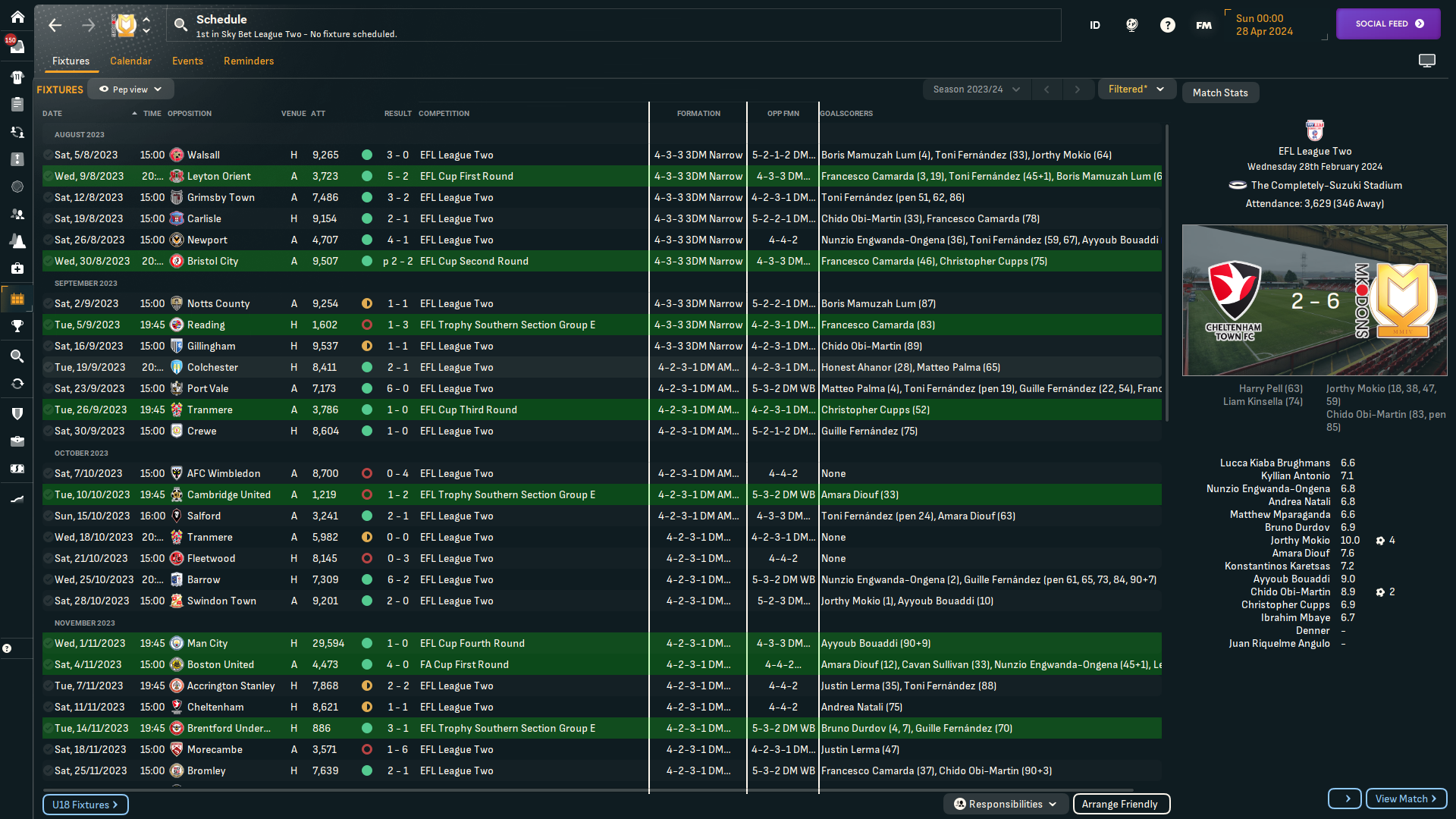The image size is (1456, 819).
Task: Open the development line-chart sidebar icon
Action: pyautogui.click(x=17, y=498)
